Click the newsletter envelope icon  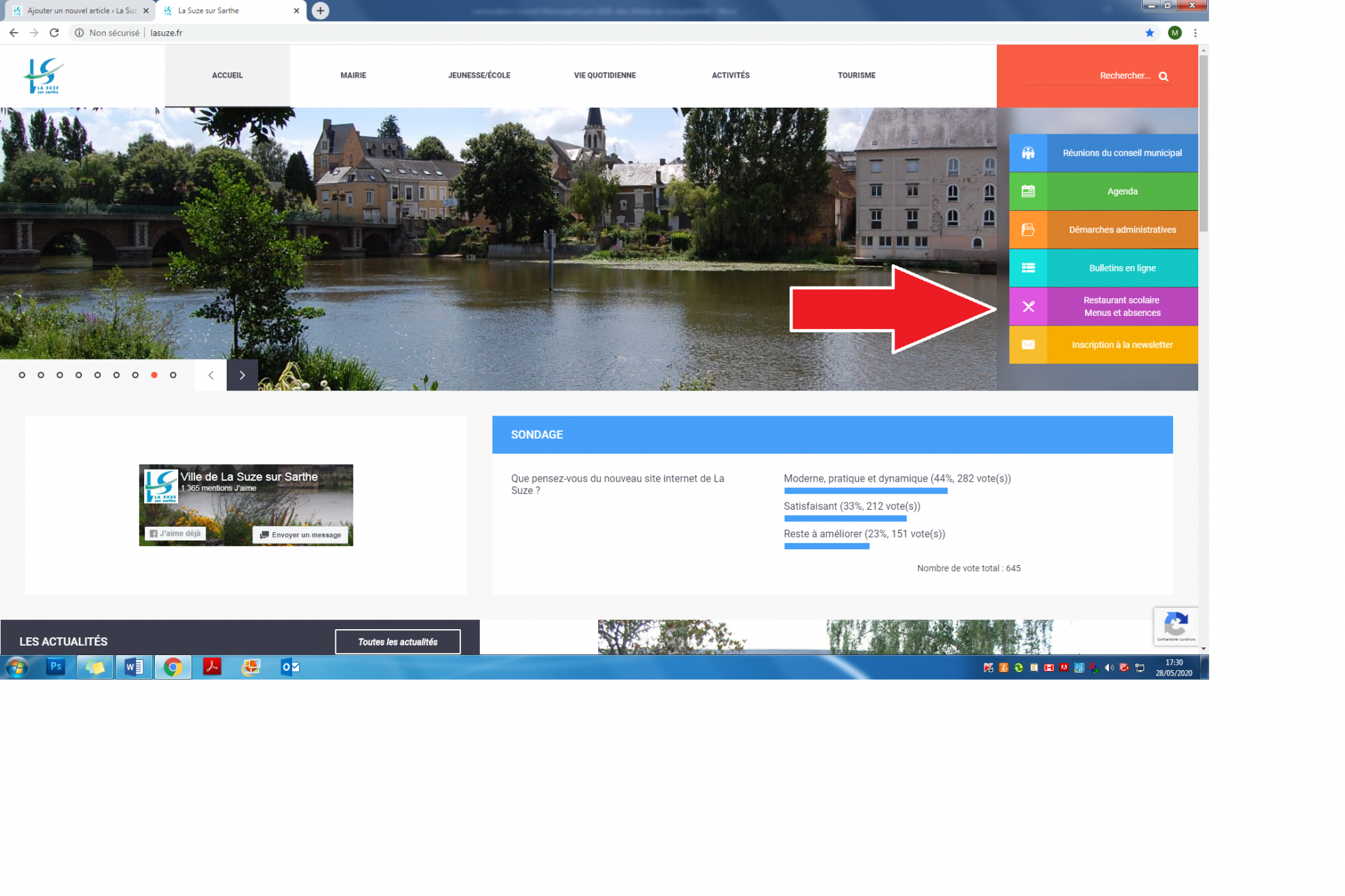coord(1028,345)
